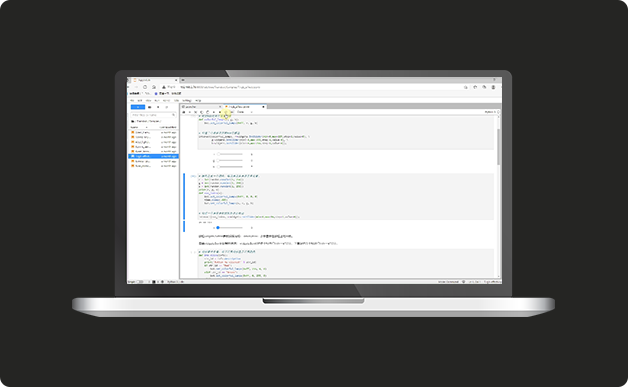628x388 pixels.
Task: Click the insert cell plus icon
Action: pyautogui.click(x=190, y=112)
